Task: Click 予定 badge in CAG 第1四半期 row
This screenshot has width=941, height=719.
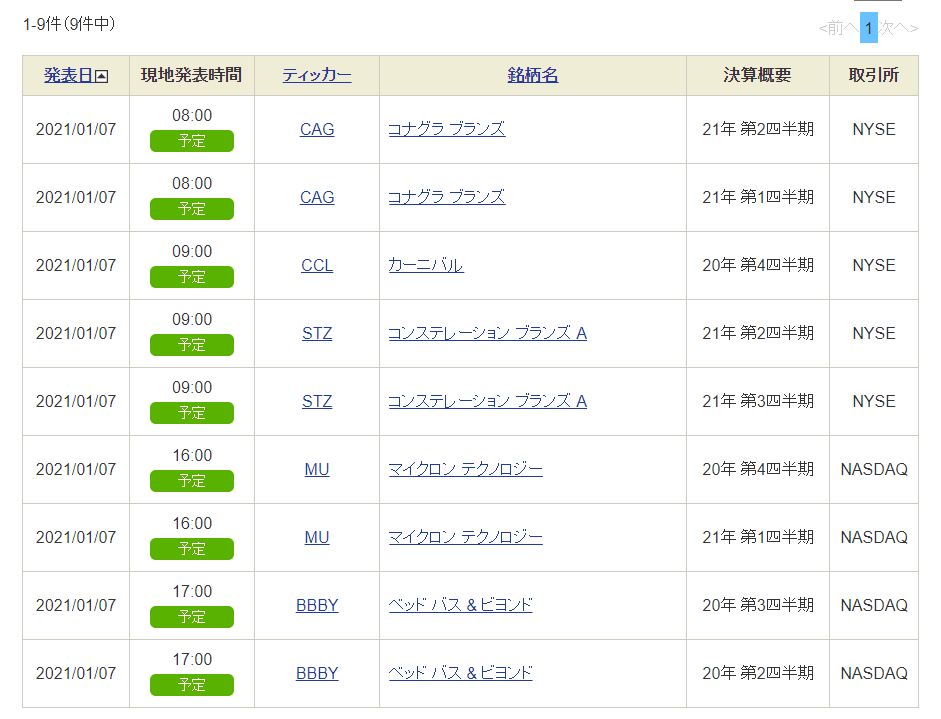Action: (x=192, y=209)
